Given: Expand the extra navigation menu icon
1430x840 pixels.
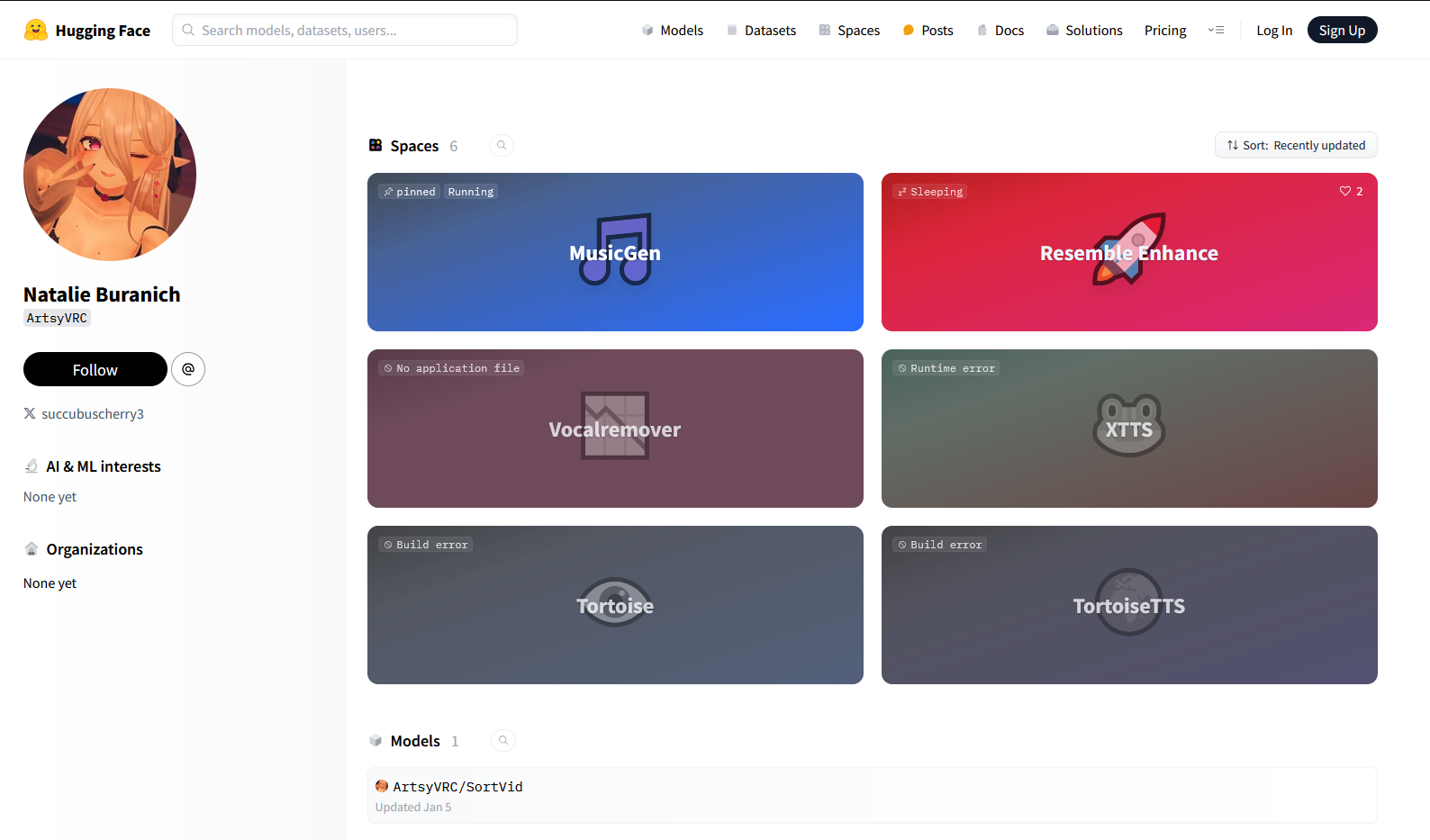Looking at the screenshot, I should (1216, 31).
